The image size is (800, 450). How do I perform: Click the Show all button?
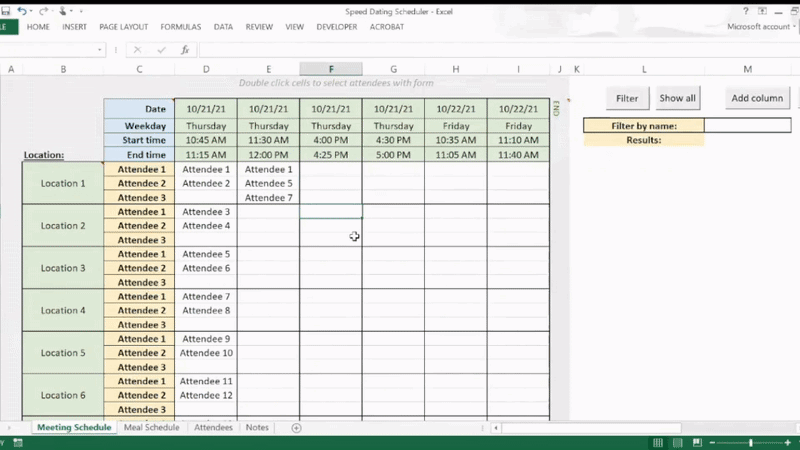click(678, 98)
